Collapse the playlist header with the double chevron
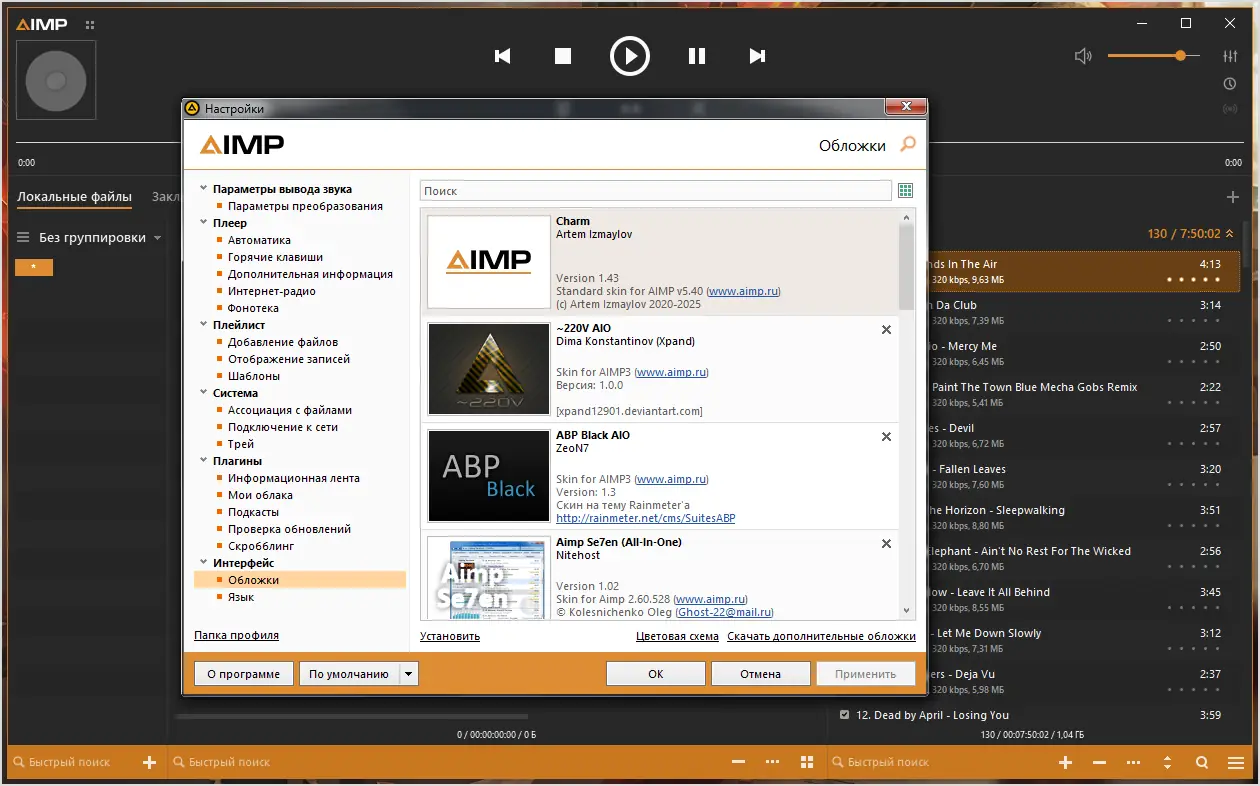Image resolution: width=1260 pixels, height=786 pixels. pyautogui.click(x=1230, y=233)
